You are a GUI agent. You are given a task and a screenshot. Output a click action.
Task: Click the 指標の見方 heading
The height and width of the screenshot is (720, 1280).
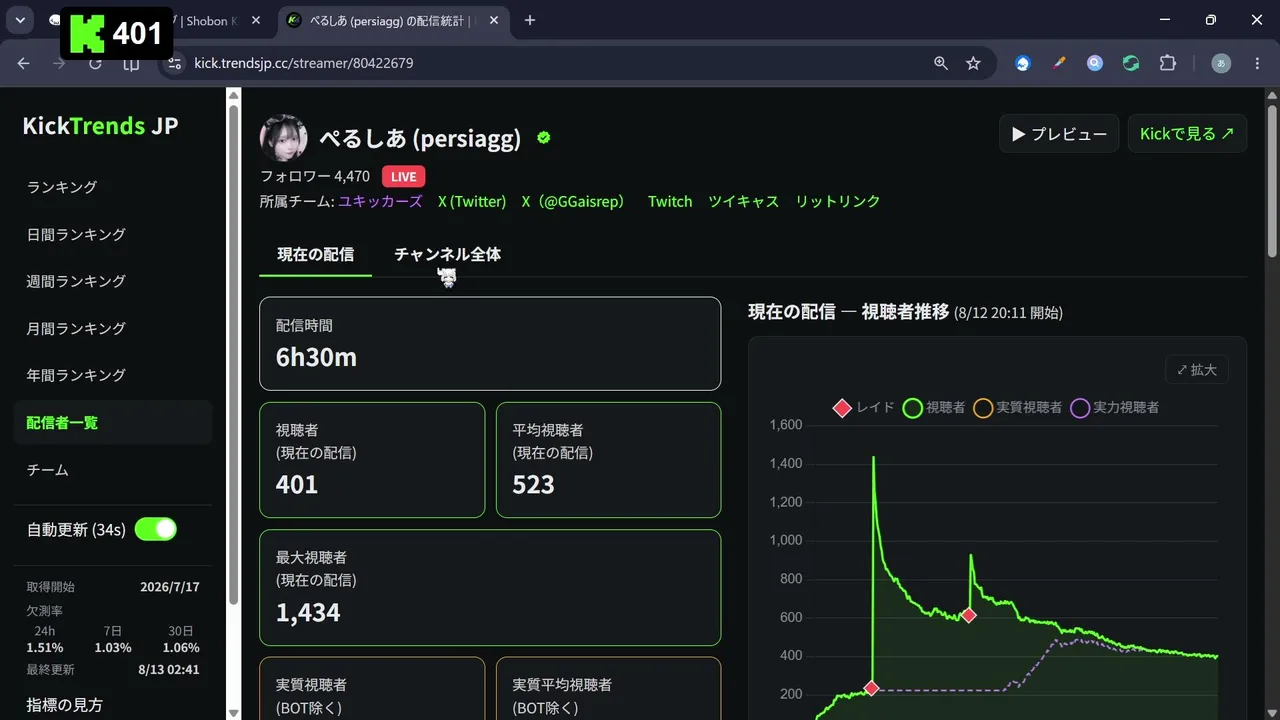click(65, 705)
